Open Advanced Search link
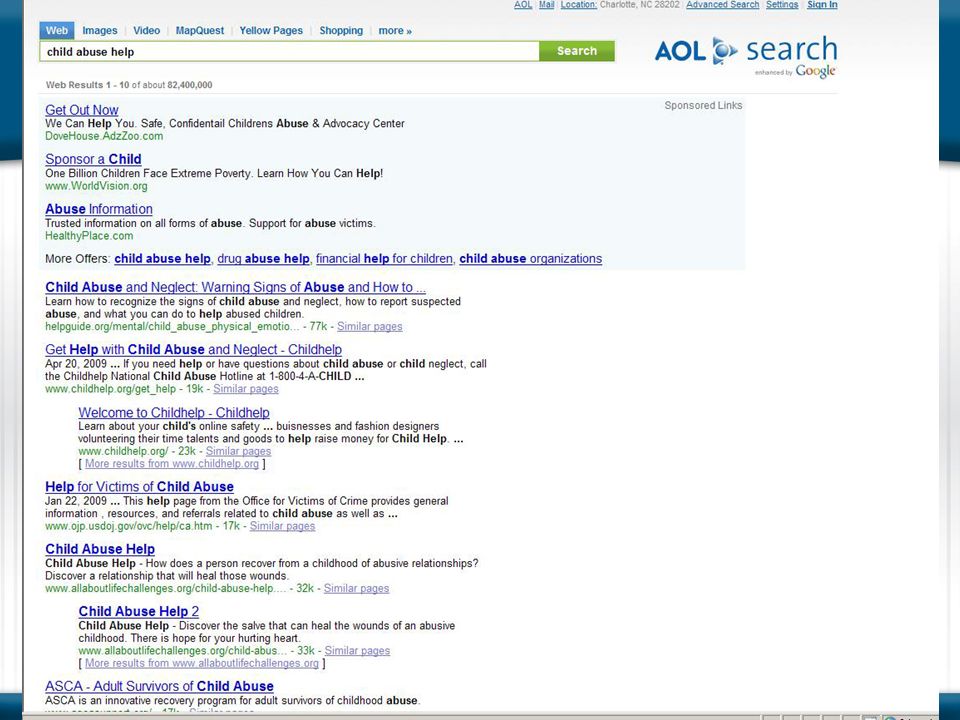Viewport: 960px width, 720px height. click(x=722, y=5)
